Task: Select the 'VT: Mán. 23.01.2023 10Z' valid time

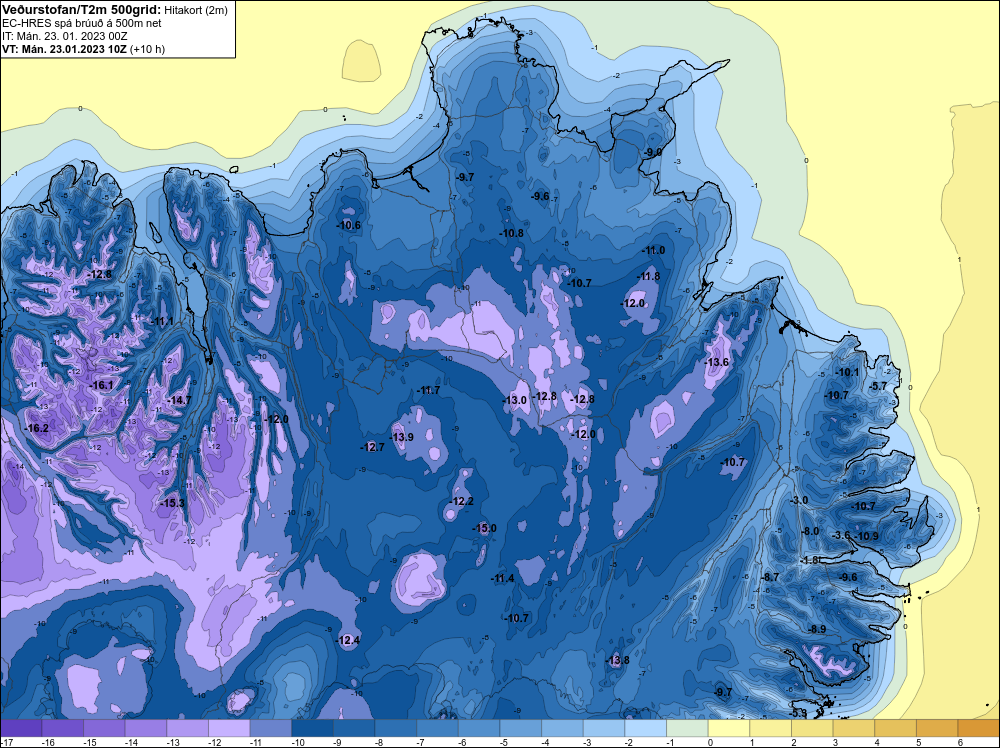Action: pos(64,49)
